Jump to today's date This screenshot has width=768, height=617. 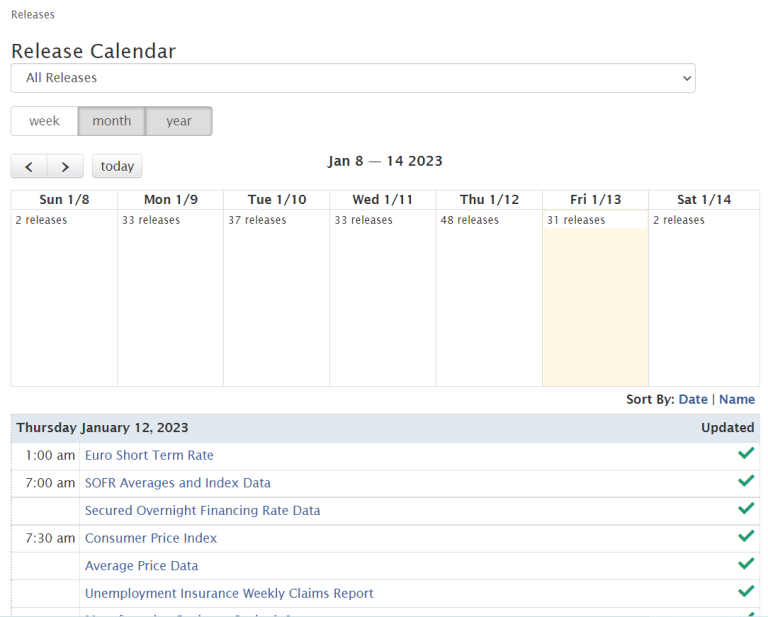pos(117,166)
